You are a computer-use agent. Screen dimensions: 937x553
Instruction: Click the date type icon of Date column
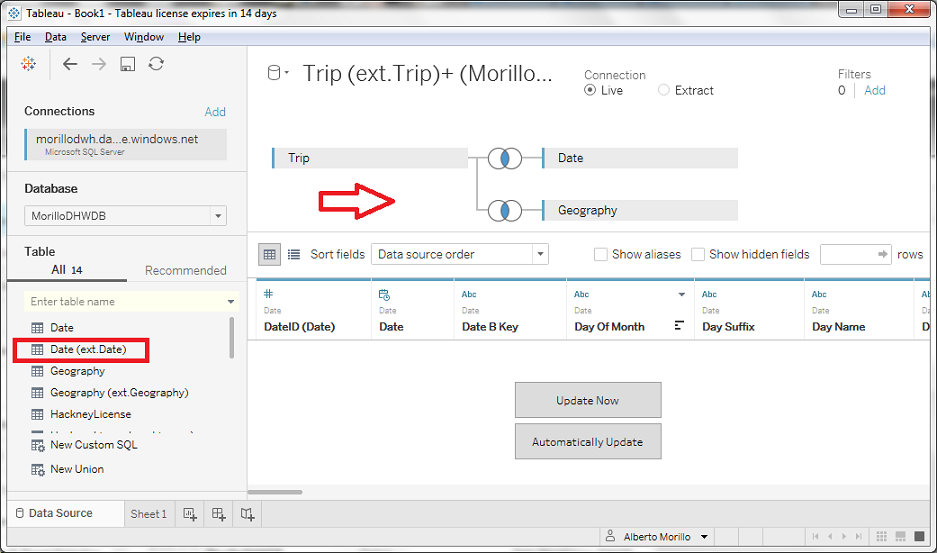[384, 295]
